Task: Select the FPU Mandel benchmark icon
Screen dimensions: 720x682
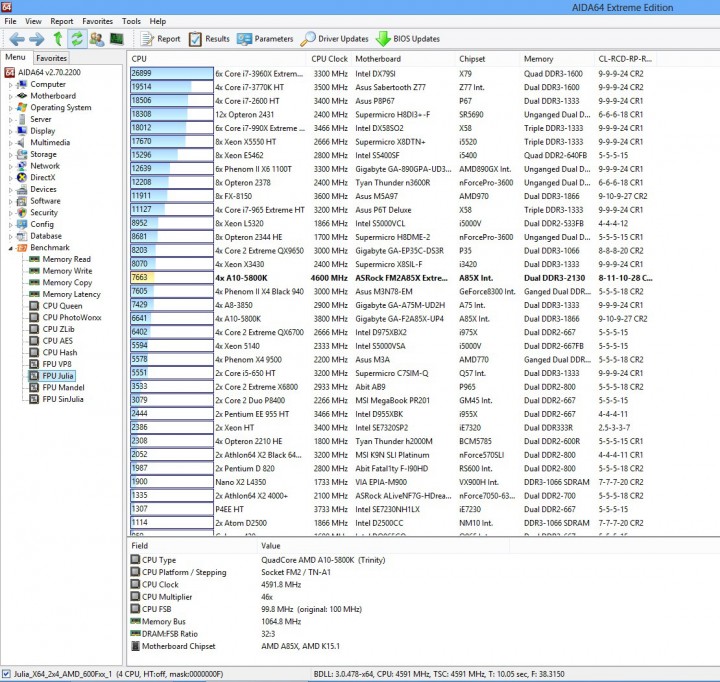Action: pyautogui.click(x=34, y=388)
